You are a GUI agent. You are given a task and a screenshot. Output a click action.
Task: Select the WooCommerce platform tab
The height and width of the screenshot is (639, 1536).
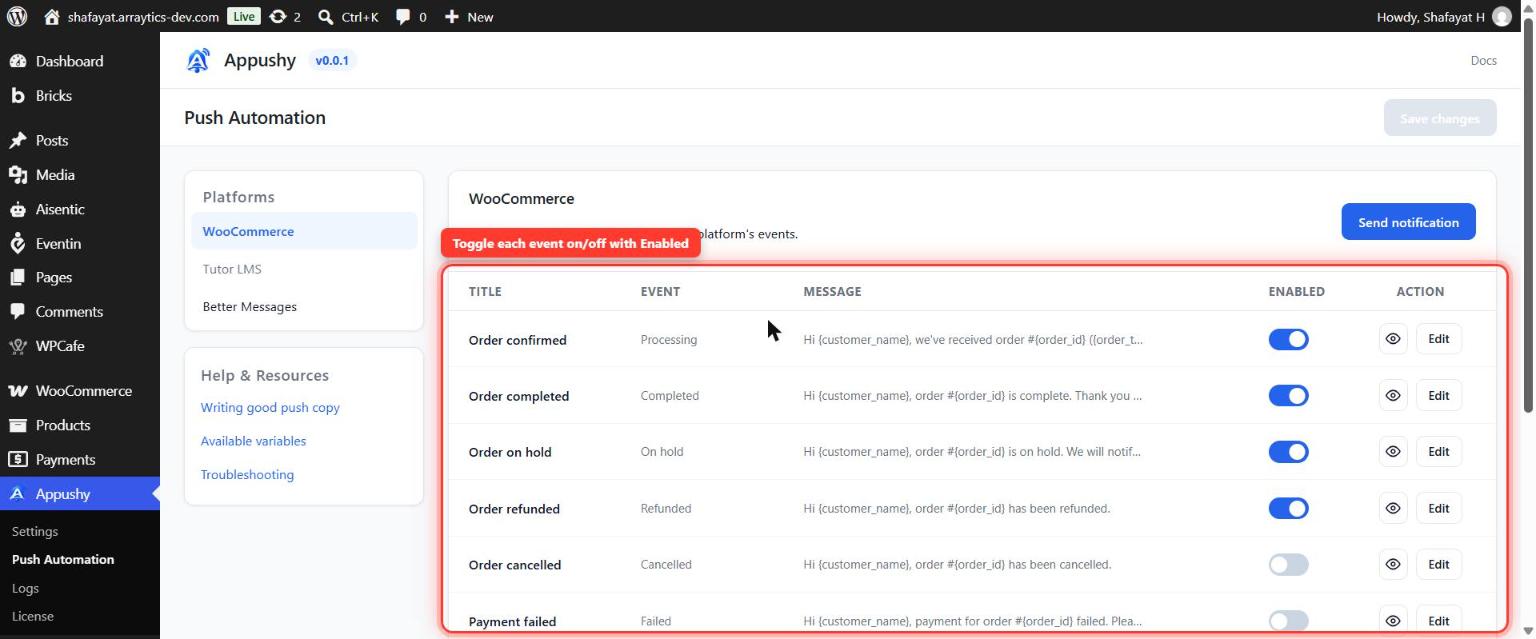(304, 231)
